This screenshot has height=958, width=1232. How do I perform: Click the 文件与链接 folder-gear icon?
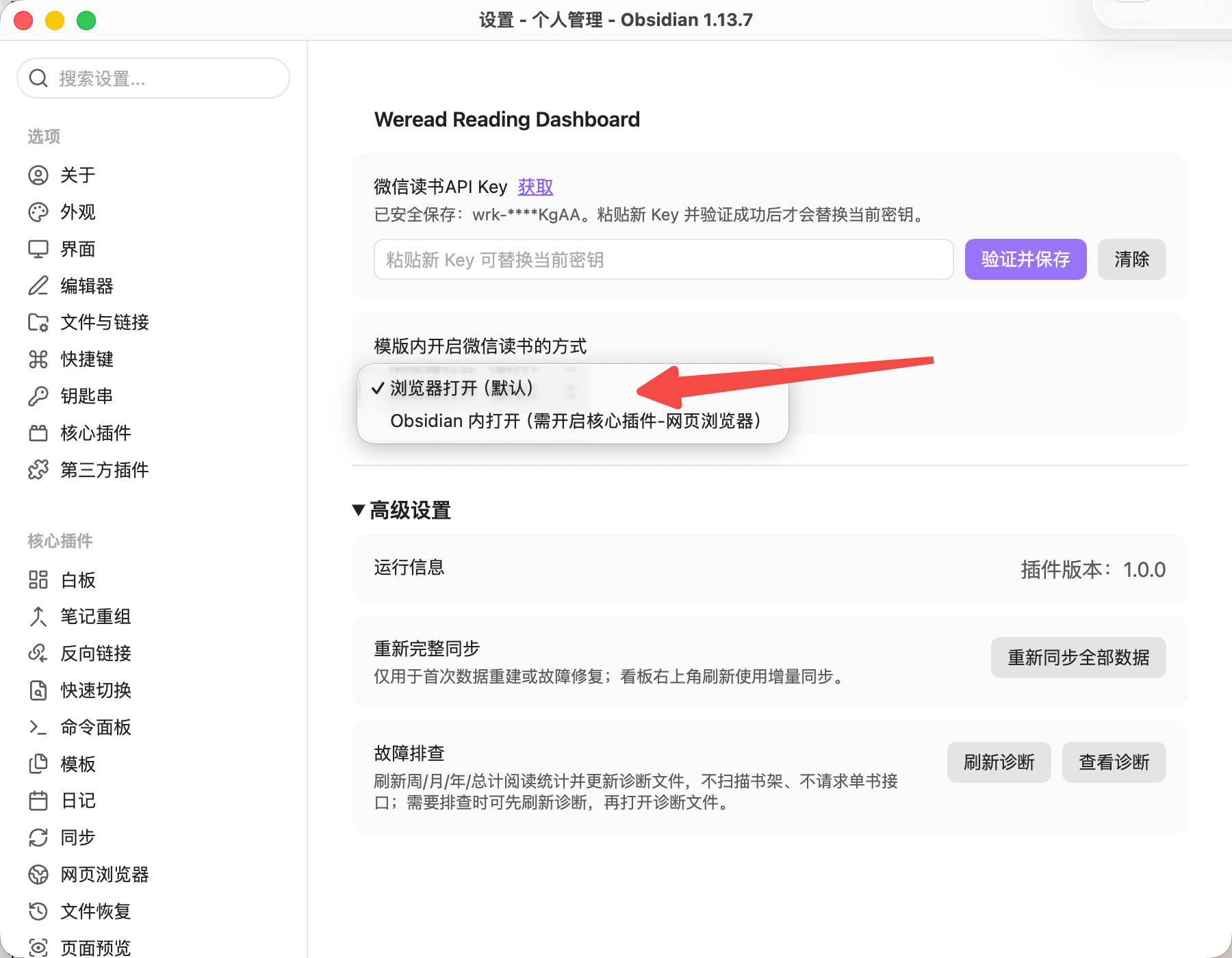pyautogui.click(x=38, y=322)
